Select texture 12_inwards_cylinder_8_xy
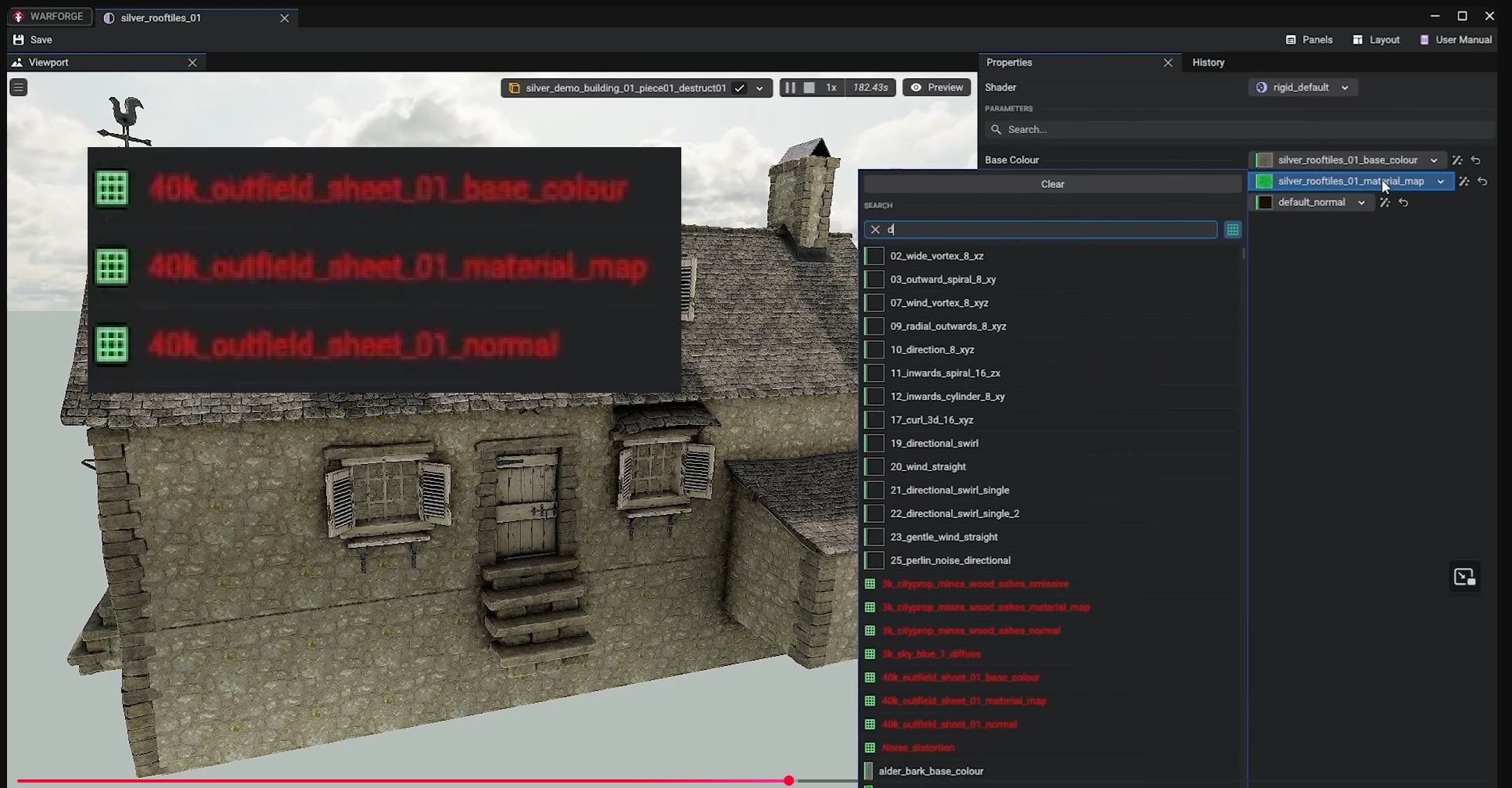 (x=1052, y=397)
